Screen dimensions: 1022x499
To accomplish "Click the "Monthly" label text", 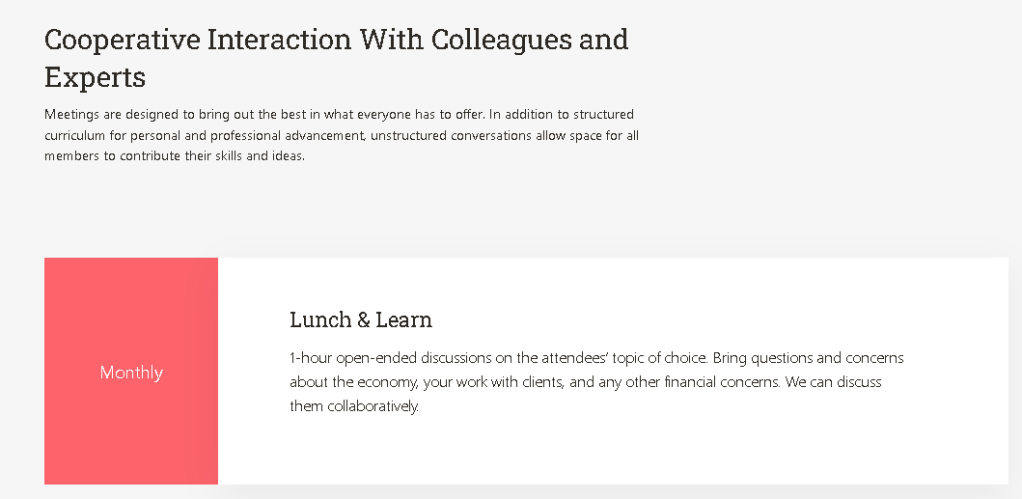I will coord(131,373).
